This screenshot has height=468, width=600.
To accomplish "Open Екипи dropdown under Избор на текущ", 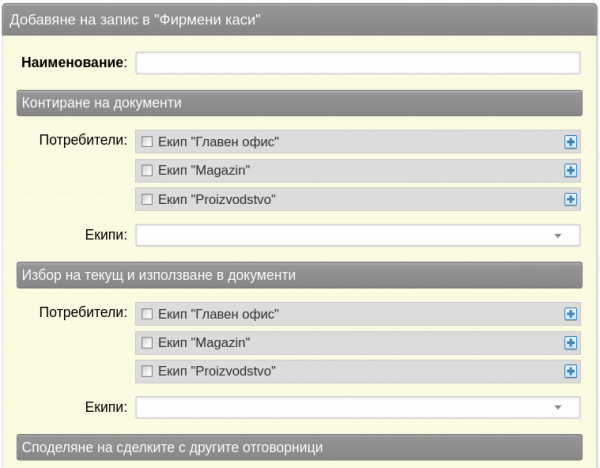I will pyautogui.click(x=358, y=407).
